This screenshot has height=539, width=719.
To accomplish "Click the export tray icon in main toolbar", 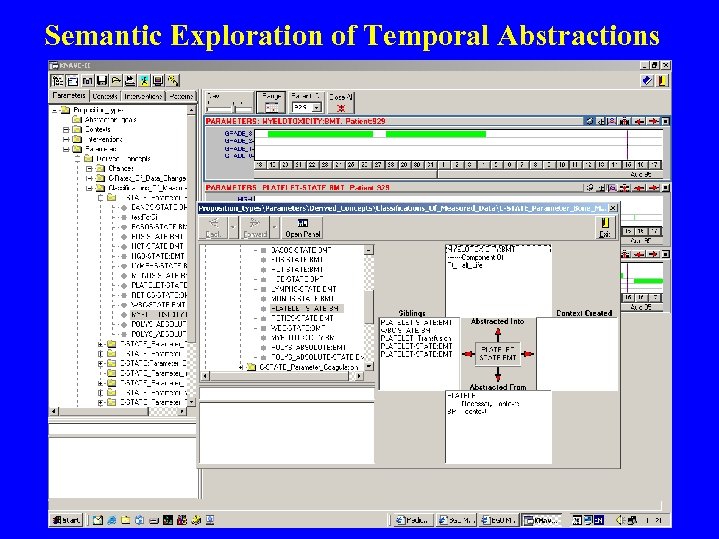I will pyautogui.click(x=130, y=81).
